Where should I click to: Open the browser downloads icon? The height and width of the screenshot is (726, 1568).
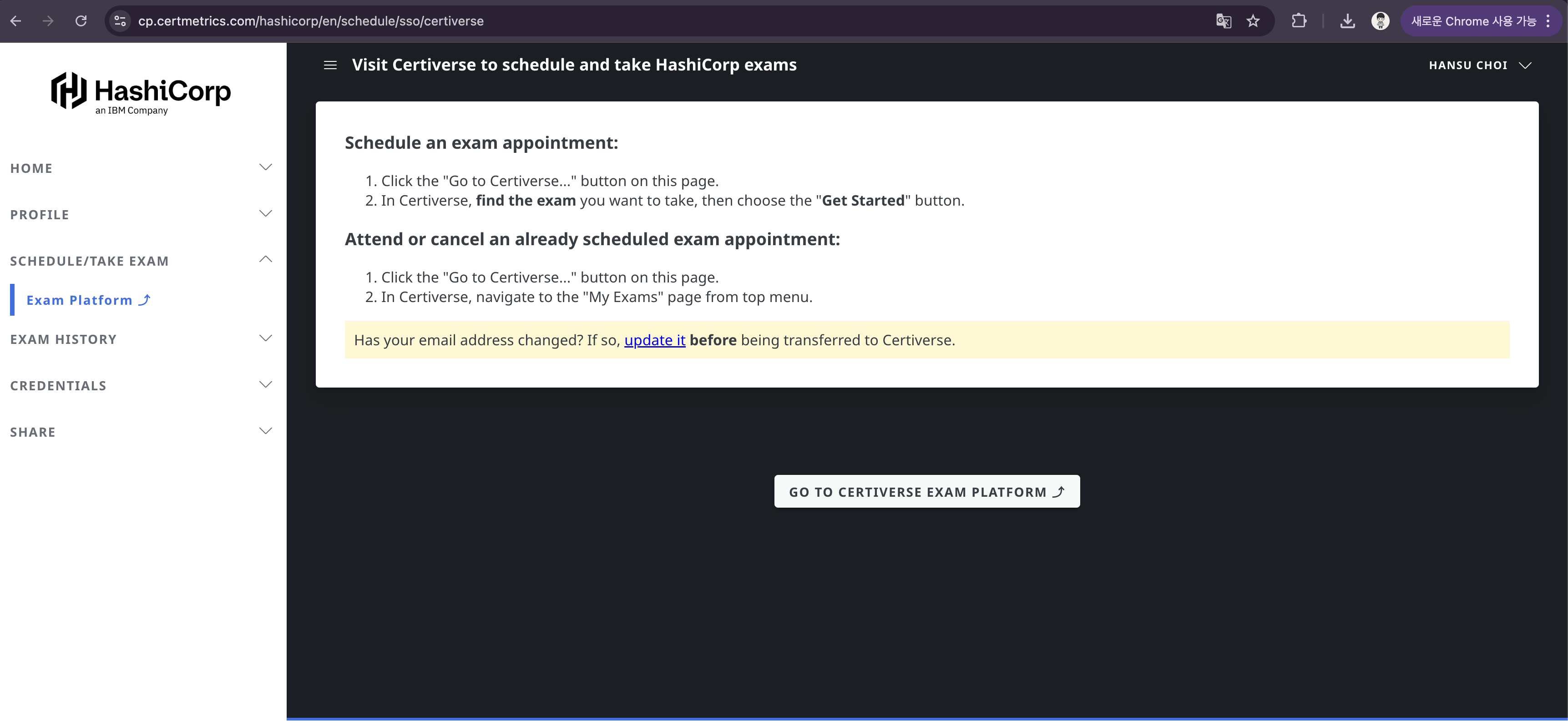coord(1347,21)
